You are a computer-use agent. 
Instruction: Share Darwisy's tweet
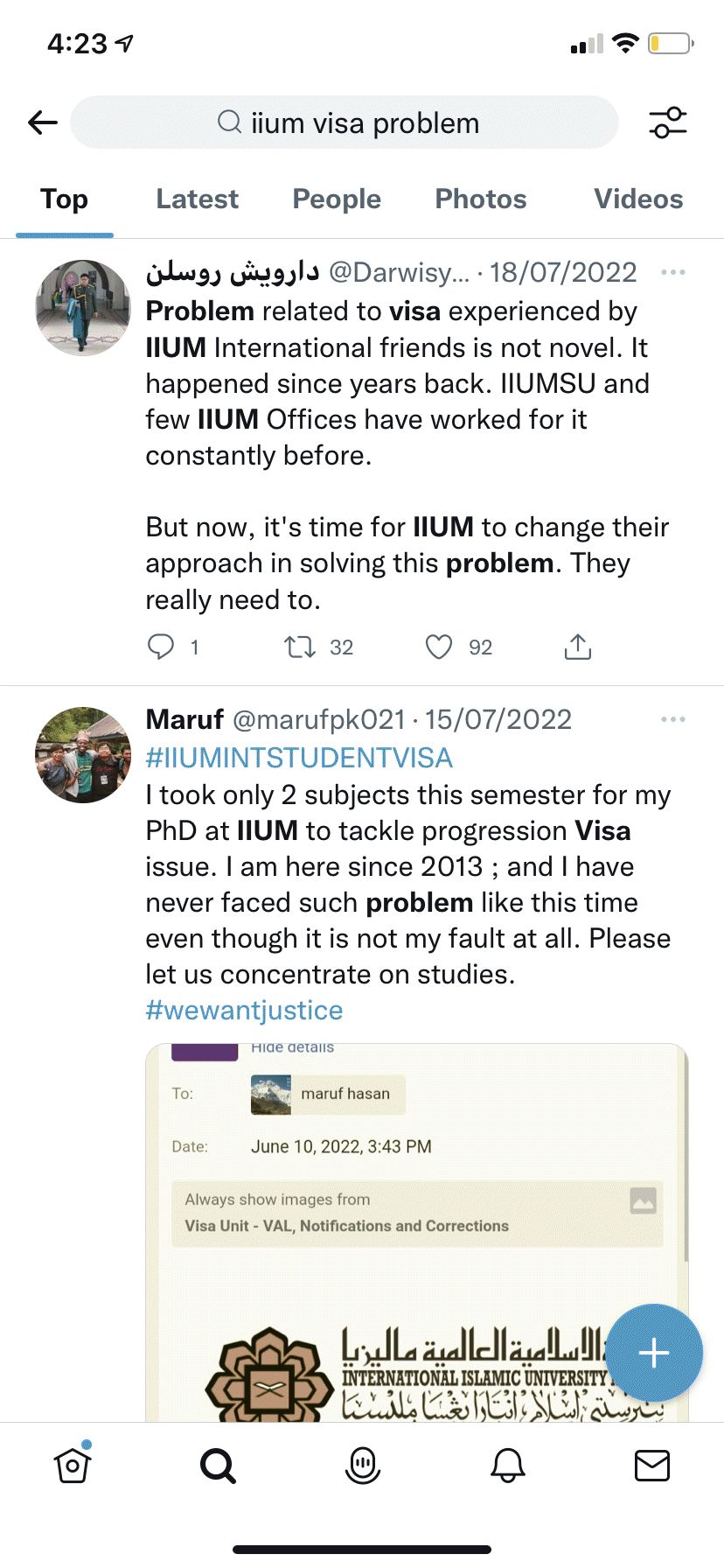click(x=578, y=647)
